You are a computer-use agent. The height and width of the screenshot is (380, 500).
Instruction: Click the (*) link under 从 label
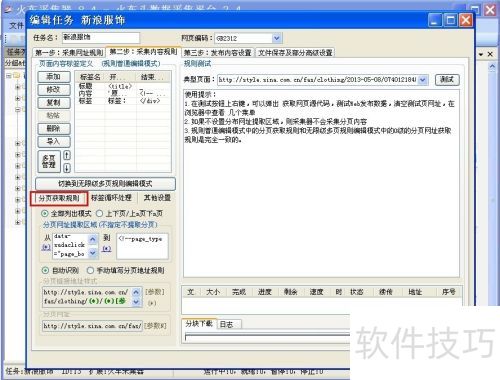coord(47,247)
